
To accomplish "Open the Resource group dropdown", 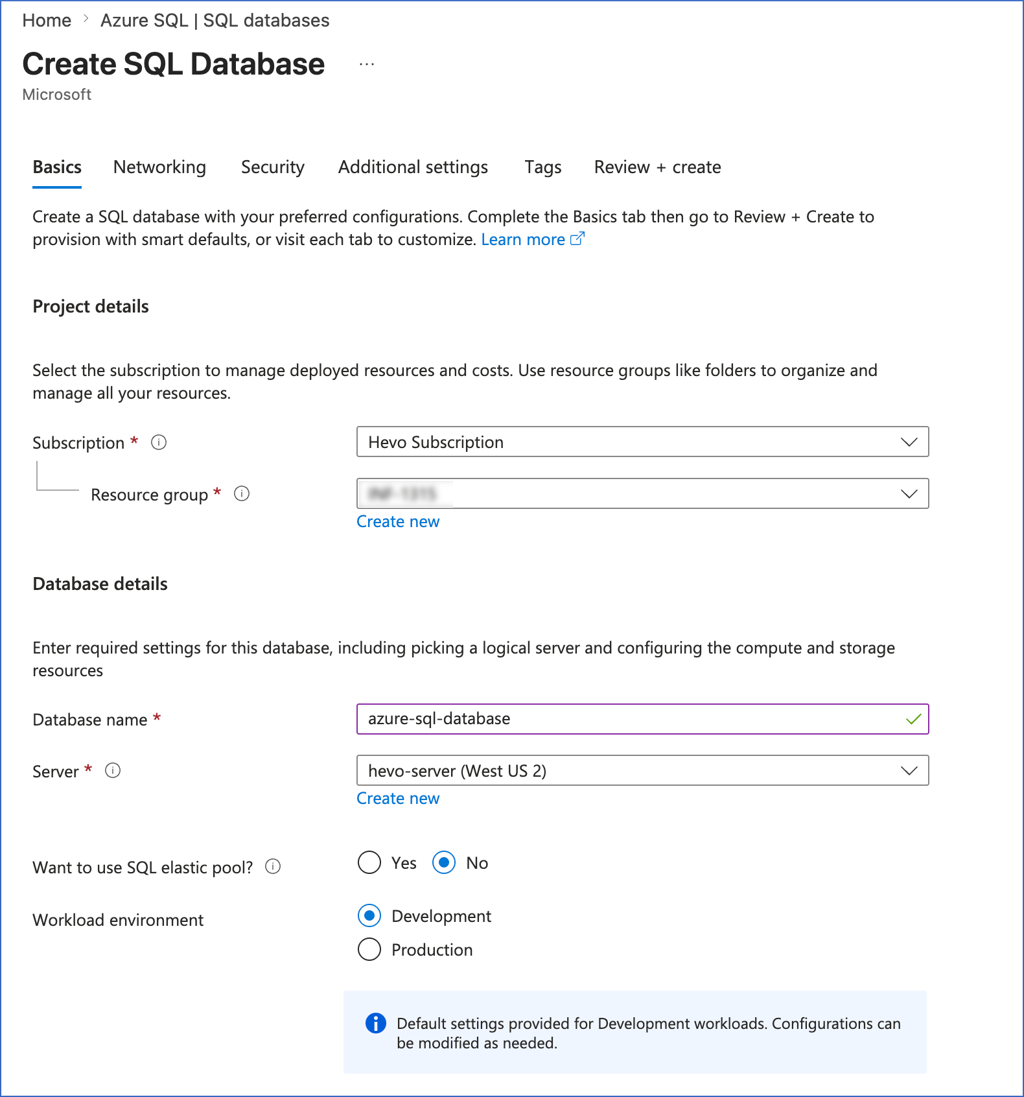I will tap(642, 494).
